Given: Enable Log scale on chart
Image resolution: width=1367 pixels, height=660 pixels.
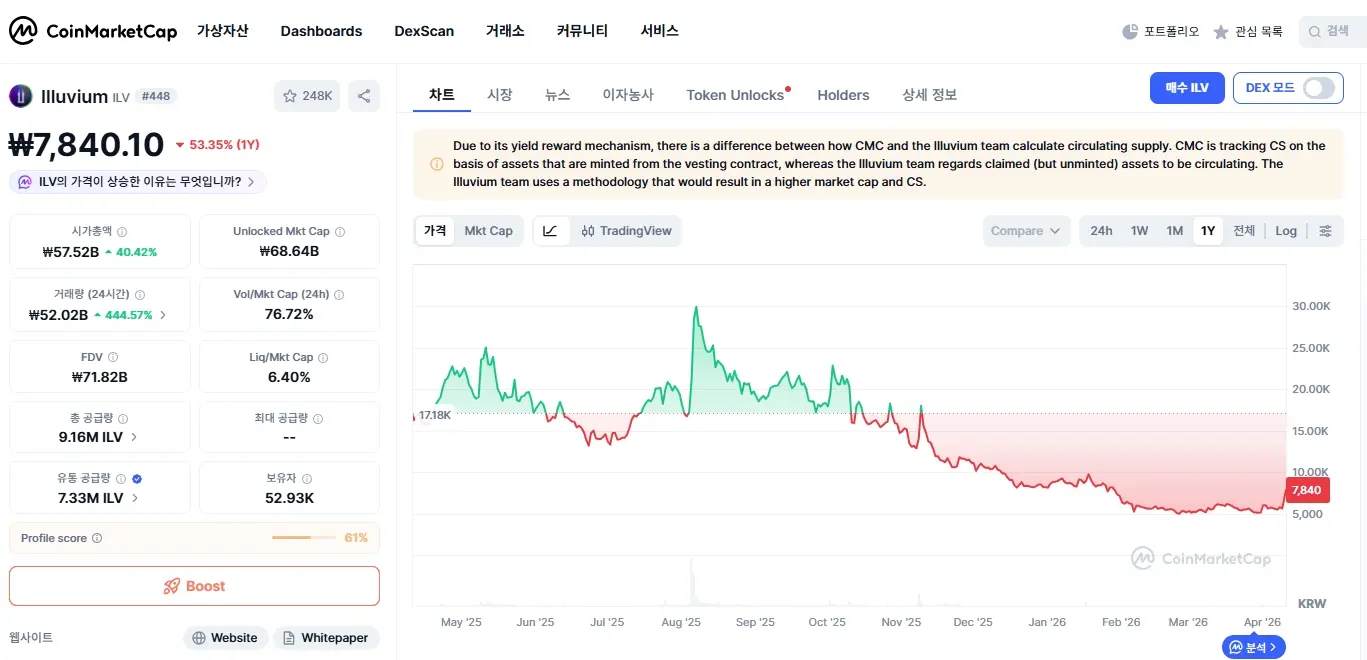Looking at the screenshot, I should coord(1286,231).
